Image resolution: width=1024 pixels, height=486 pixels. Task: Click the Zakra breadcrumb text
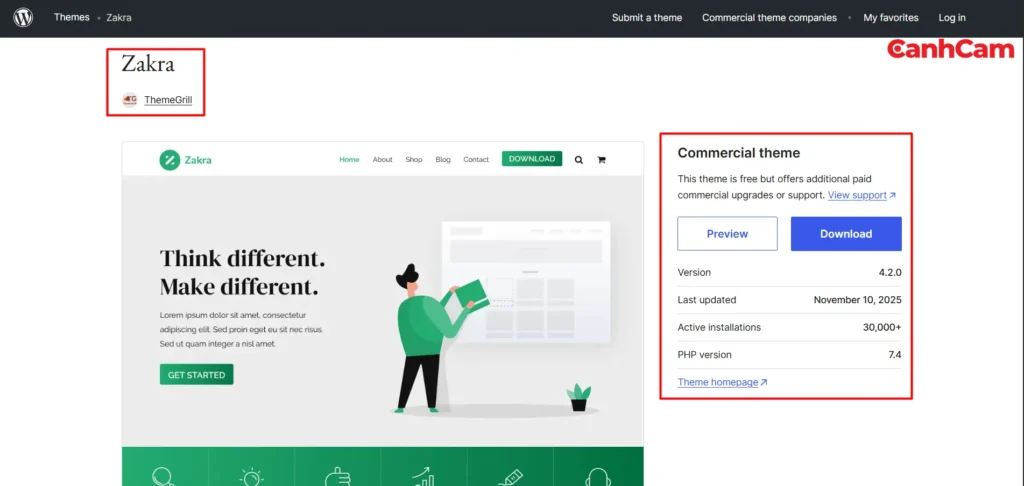119,18
